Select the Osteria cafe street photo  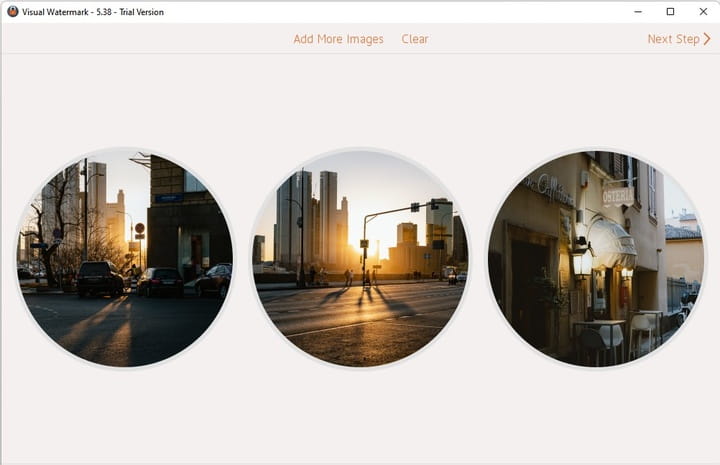pyautogui.click(x=596, y=258)
